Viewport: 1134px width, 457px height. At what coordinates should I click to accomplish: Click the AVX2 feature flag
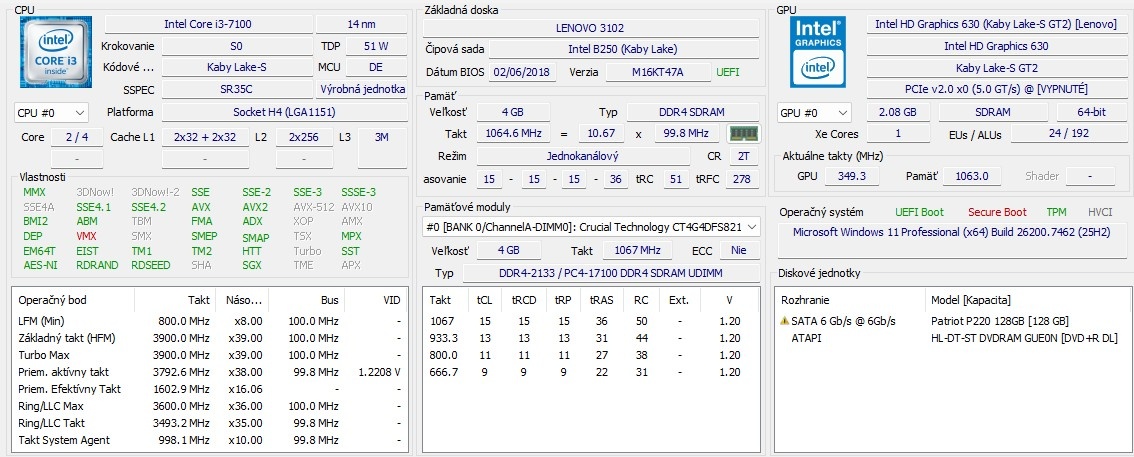[255, 207]
